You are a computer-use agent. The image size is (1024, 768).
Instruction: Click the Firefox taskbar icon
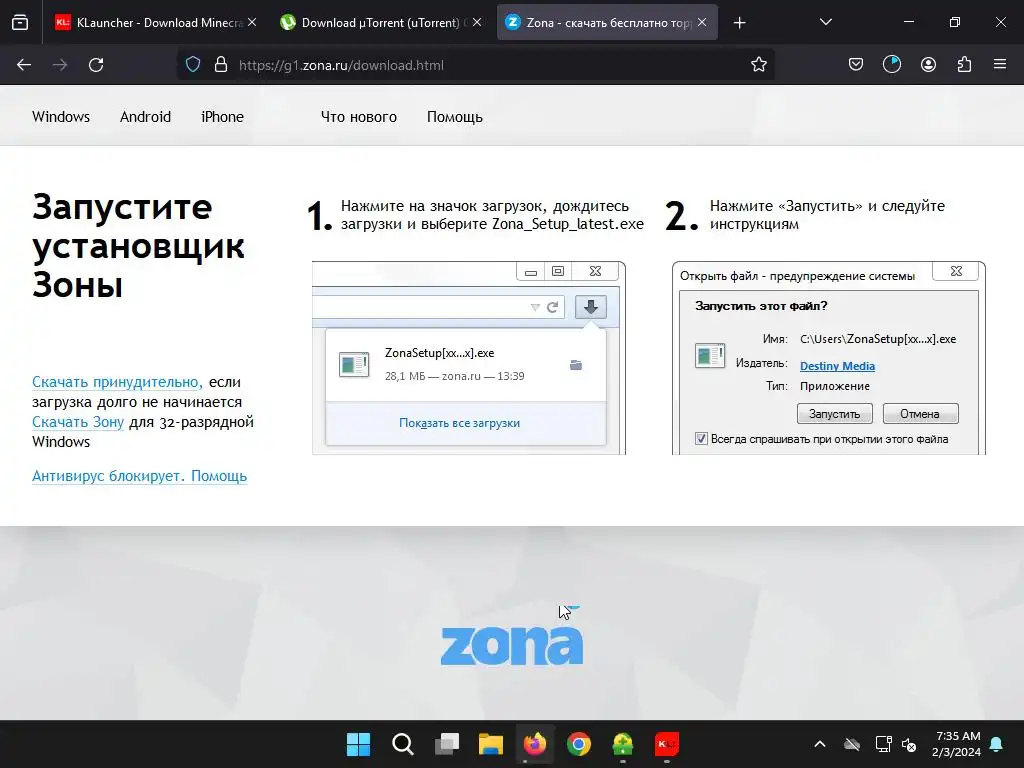point(535,744)
